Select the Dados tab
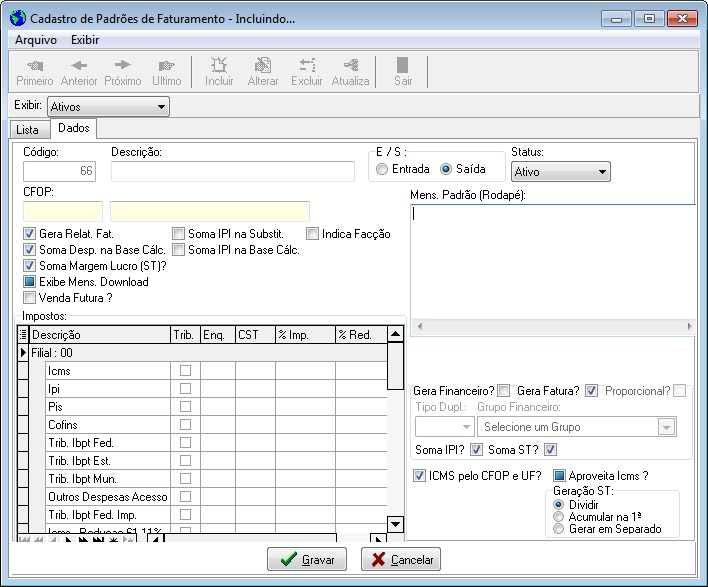708x587 pixels. pyautogui.click(x=74, y=128)
